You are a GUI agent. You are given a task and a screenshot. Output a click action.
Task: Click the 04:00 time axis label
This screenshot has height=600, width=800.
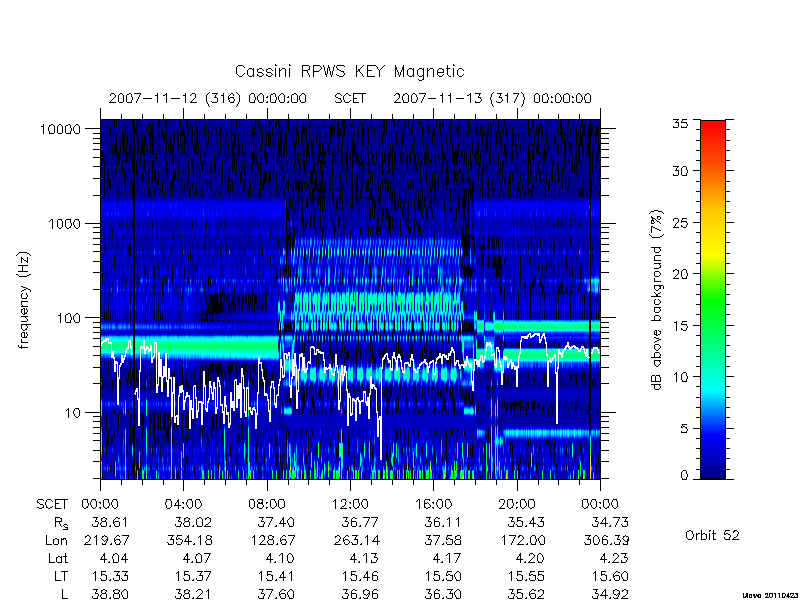[183, 505]
